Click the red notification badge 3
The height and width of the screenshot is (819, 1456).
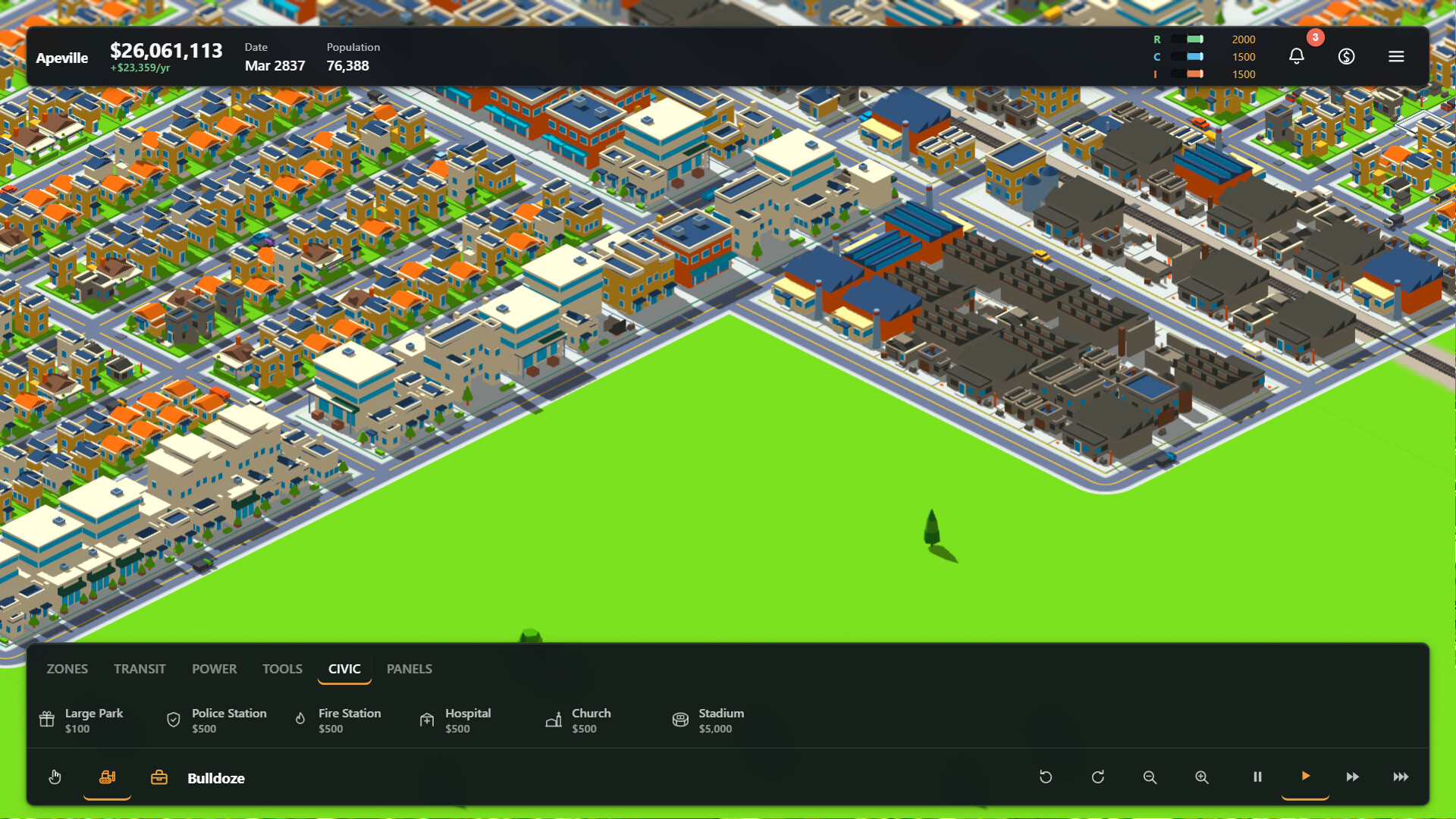(1315, 37)
